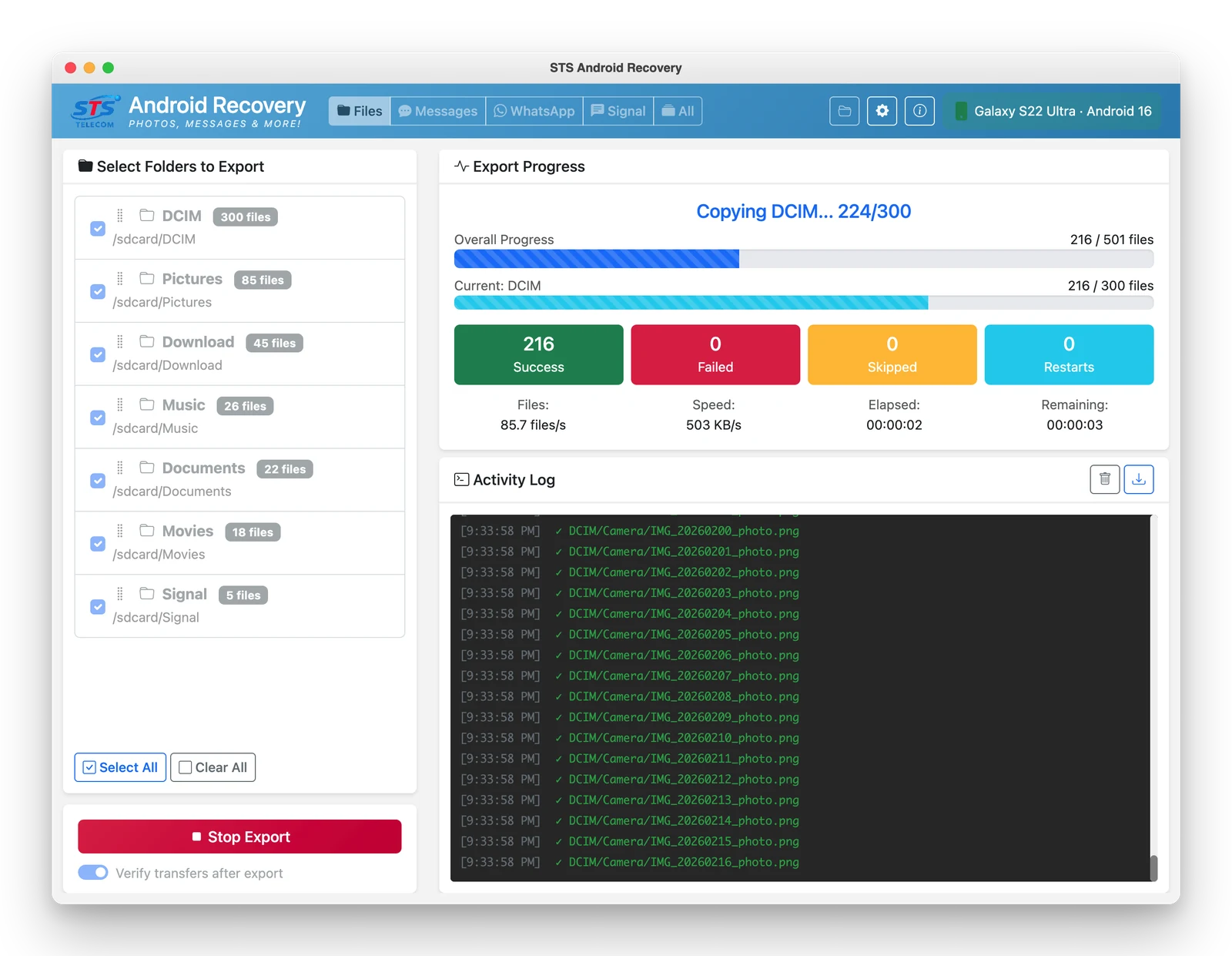Click DCIM row drag handle

120,216
